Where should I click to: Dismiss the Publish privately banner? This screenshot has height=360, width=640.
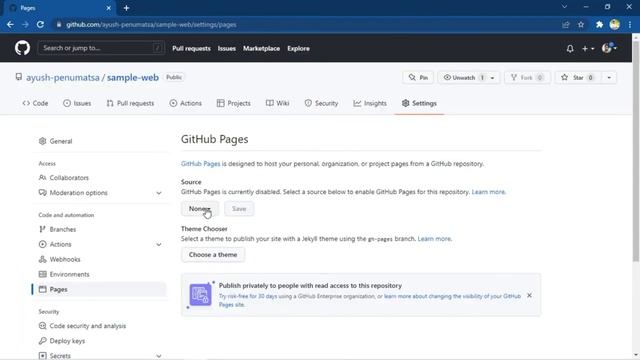pyautogui.click(x=529, y=295)
